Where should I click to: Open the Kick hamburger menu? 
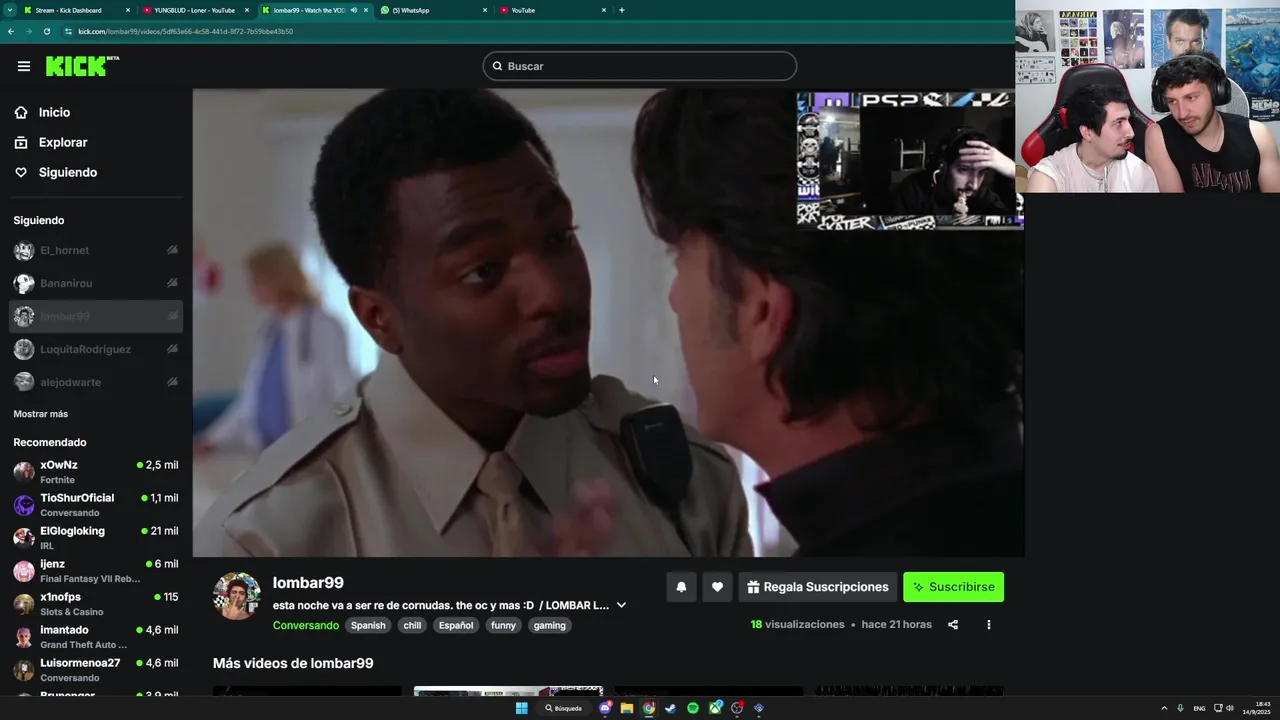point(23,66)
